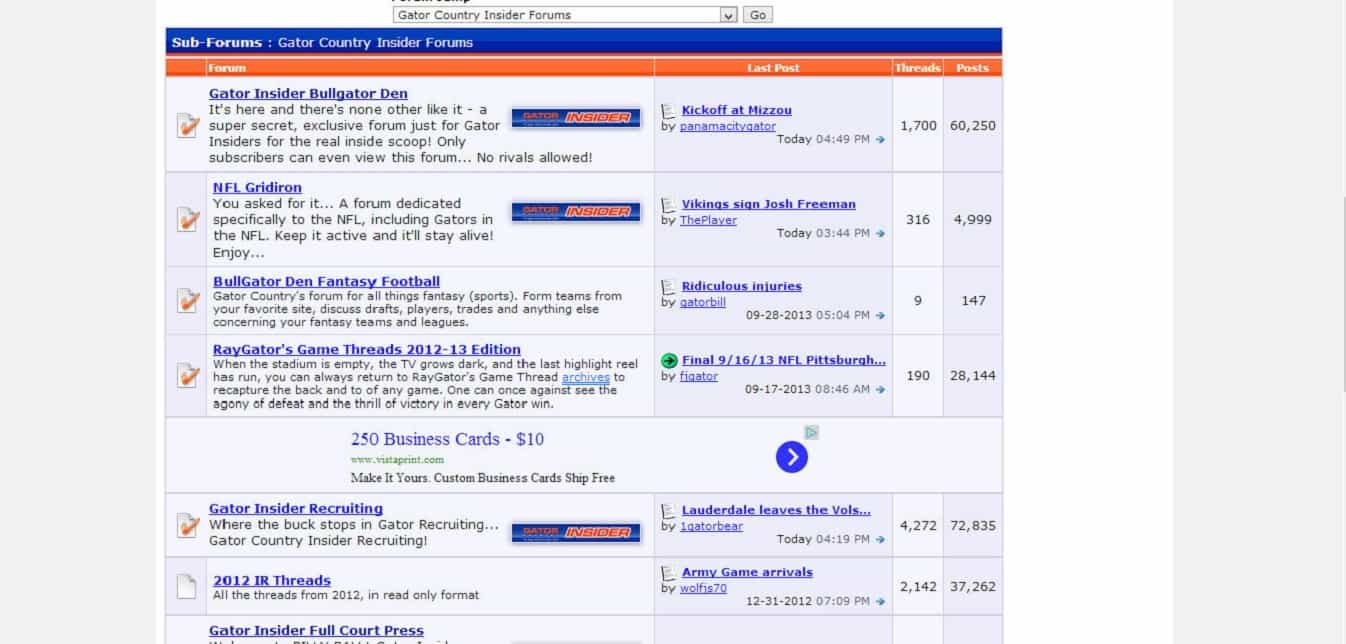Open the 2012 IR Threads forum
The width and height of the screenshot is (1346, 644).
[272, 581]
